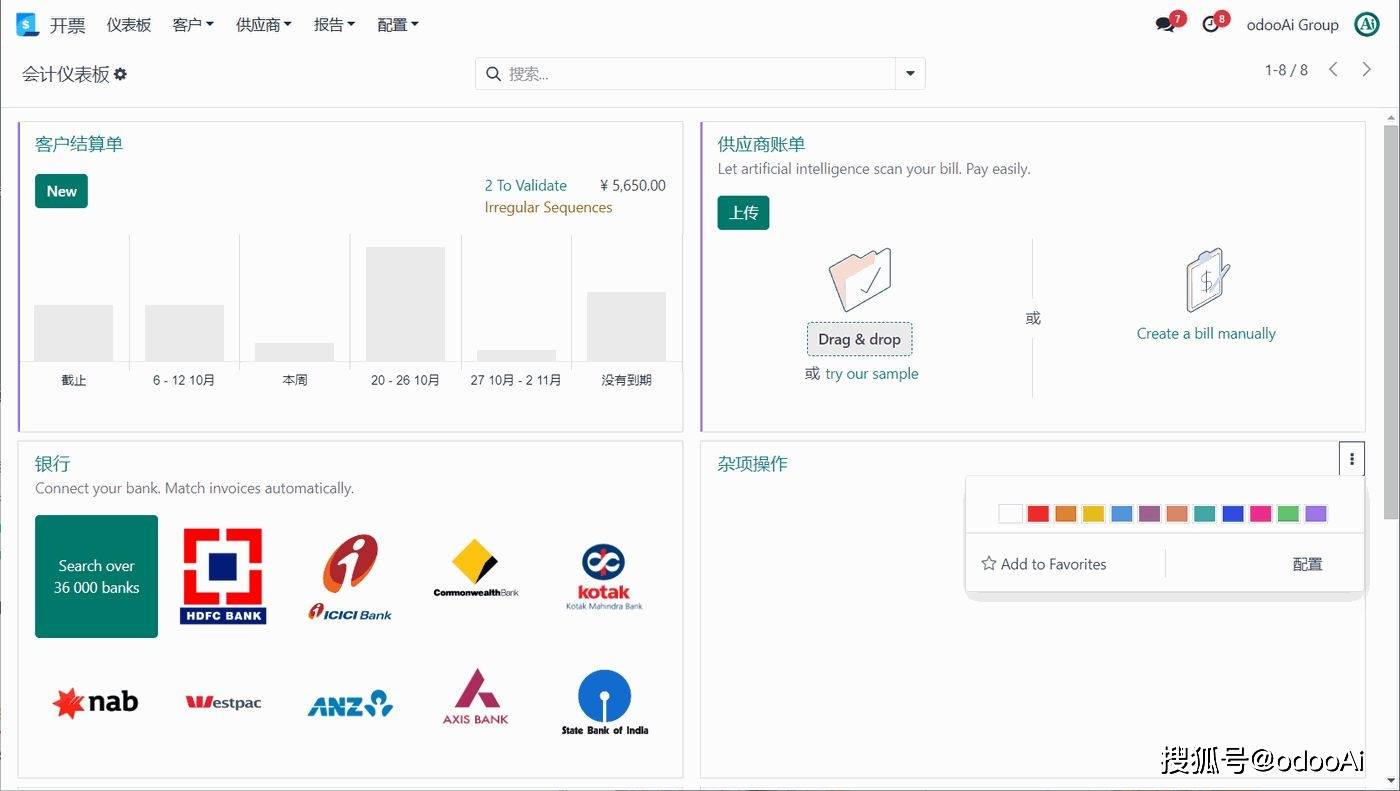Viewport: 1400px width, 791px height.
Task: Click the 开票 invoicing app logo icon
Action: pos(27,25)
